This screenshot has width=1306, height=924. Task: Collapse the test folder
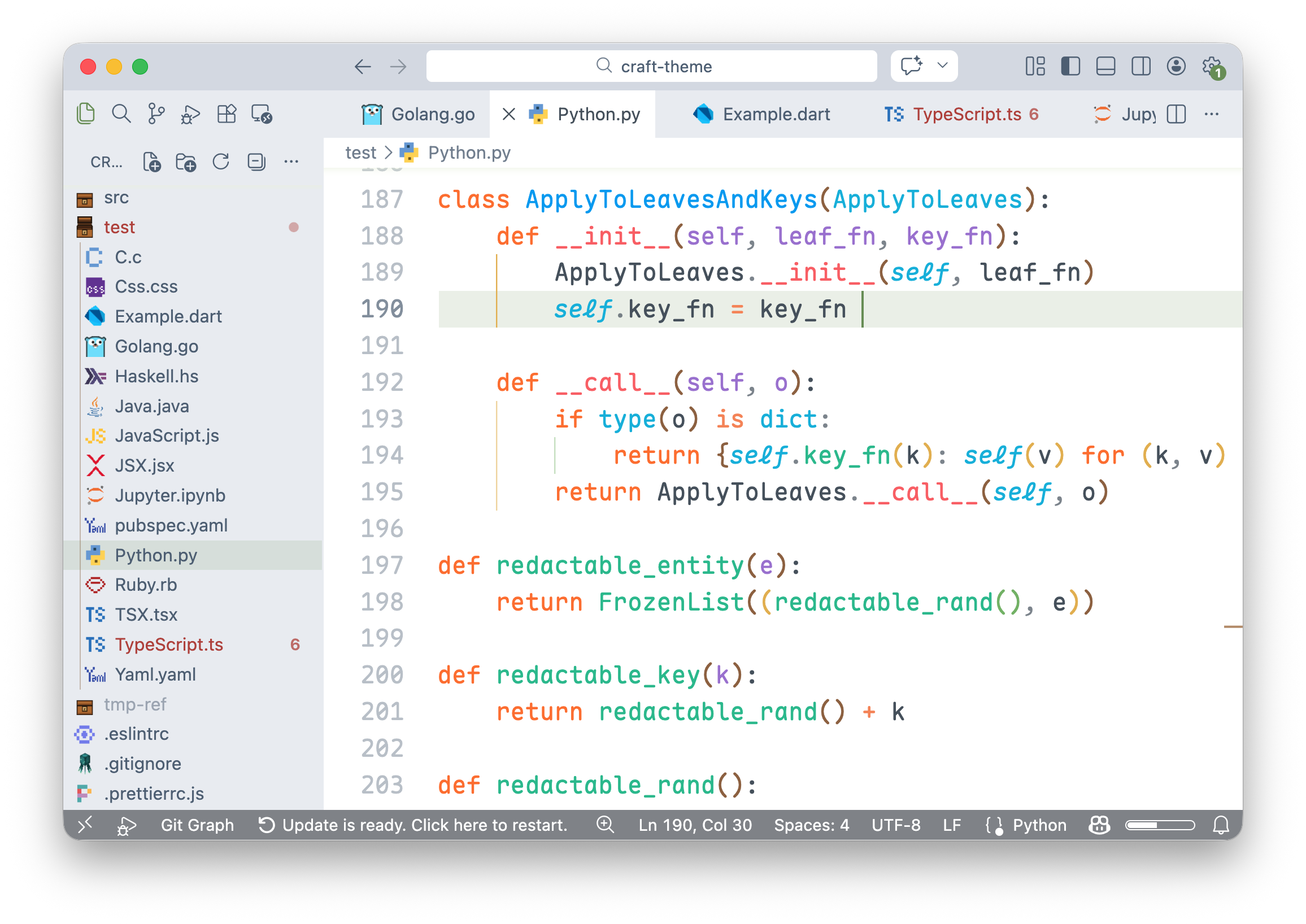coord(119,227)
